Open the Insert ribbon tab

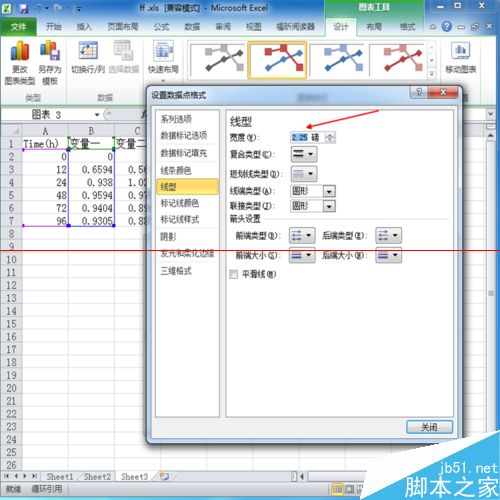click(84, 27)
